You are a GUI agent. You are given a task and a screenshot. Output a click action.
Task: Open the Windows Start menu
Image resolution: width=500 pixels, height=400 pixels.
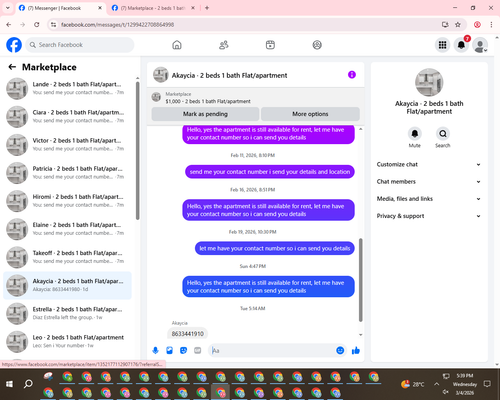pyautogui.click(x=9, y=384)
